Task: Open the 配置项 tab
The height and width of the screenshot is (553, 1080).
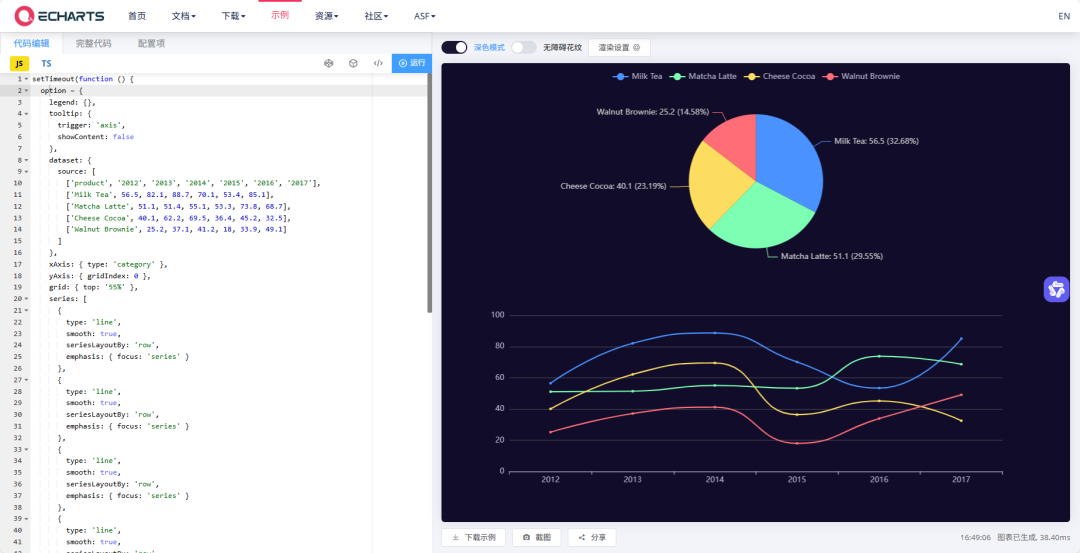Action: (x=152, y=43)
